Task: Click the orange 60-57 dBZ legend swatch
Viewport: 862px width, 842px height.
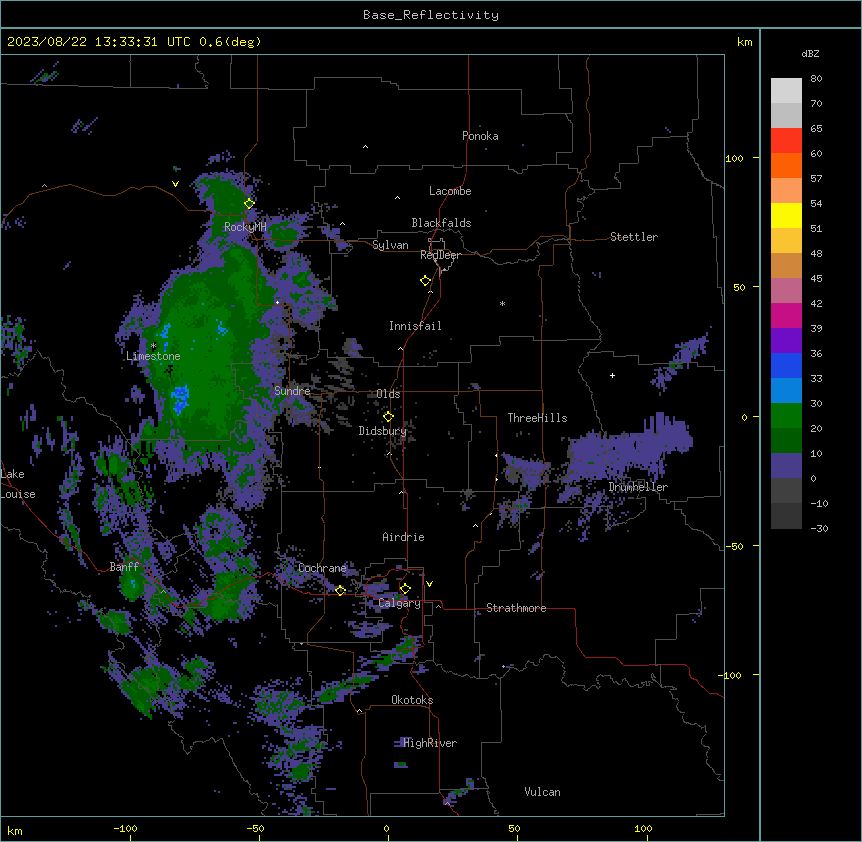Action: pyautogui.click(x=786, y=165)
